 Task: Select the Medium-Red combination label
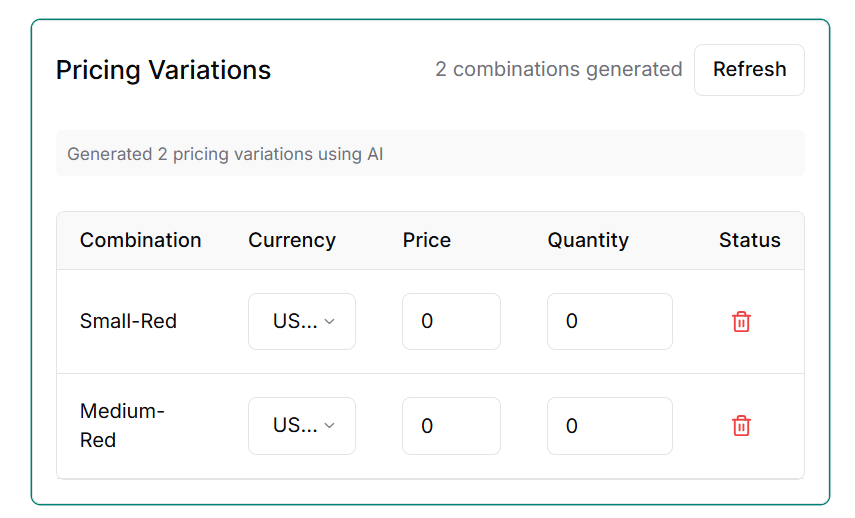point(122,425)
